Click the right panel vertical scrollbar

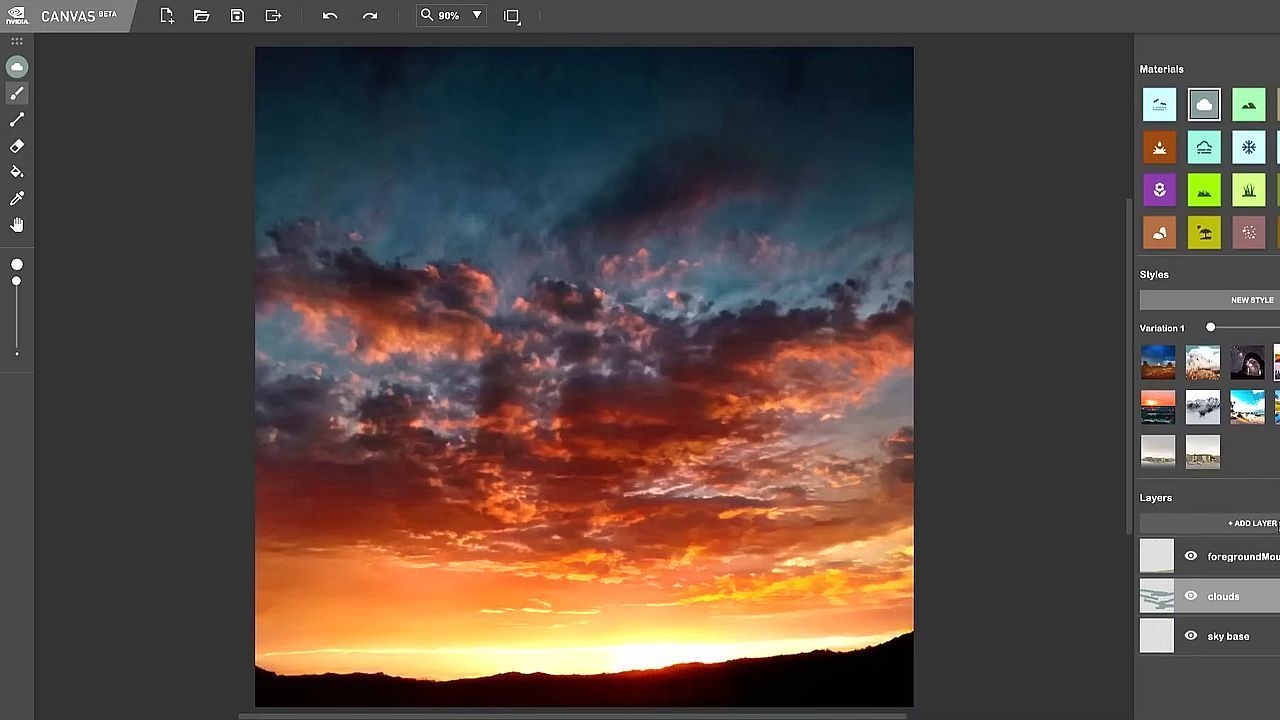point(1130,365)
